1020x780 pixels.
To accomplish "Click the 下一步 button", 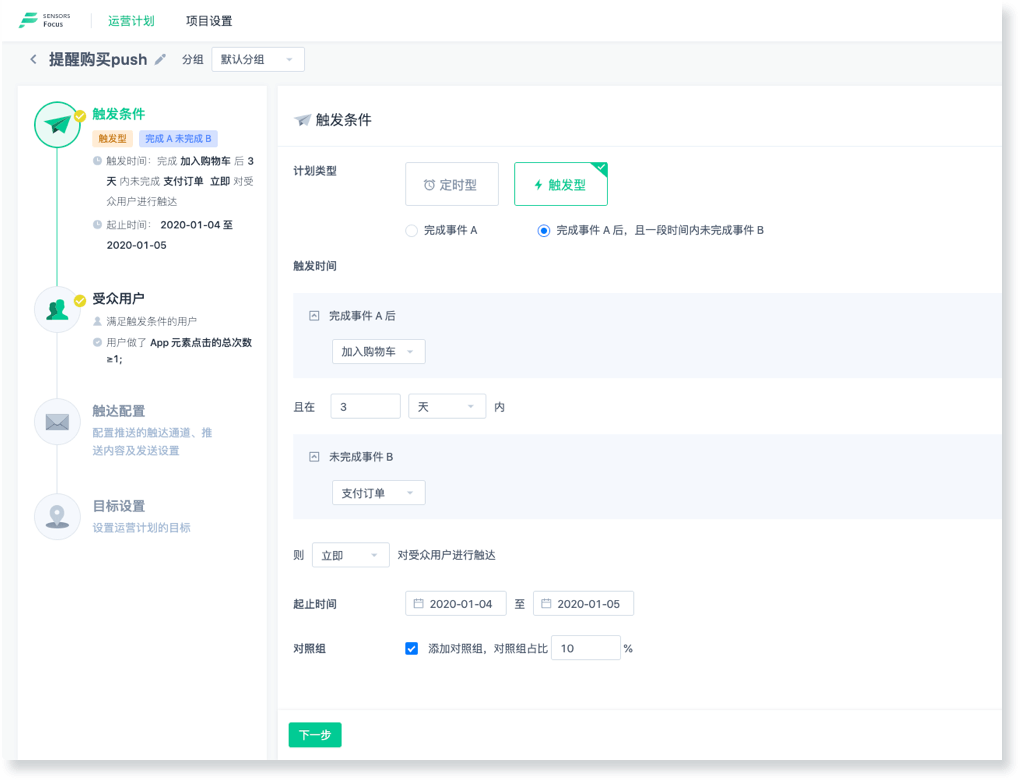I will 315,735.
